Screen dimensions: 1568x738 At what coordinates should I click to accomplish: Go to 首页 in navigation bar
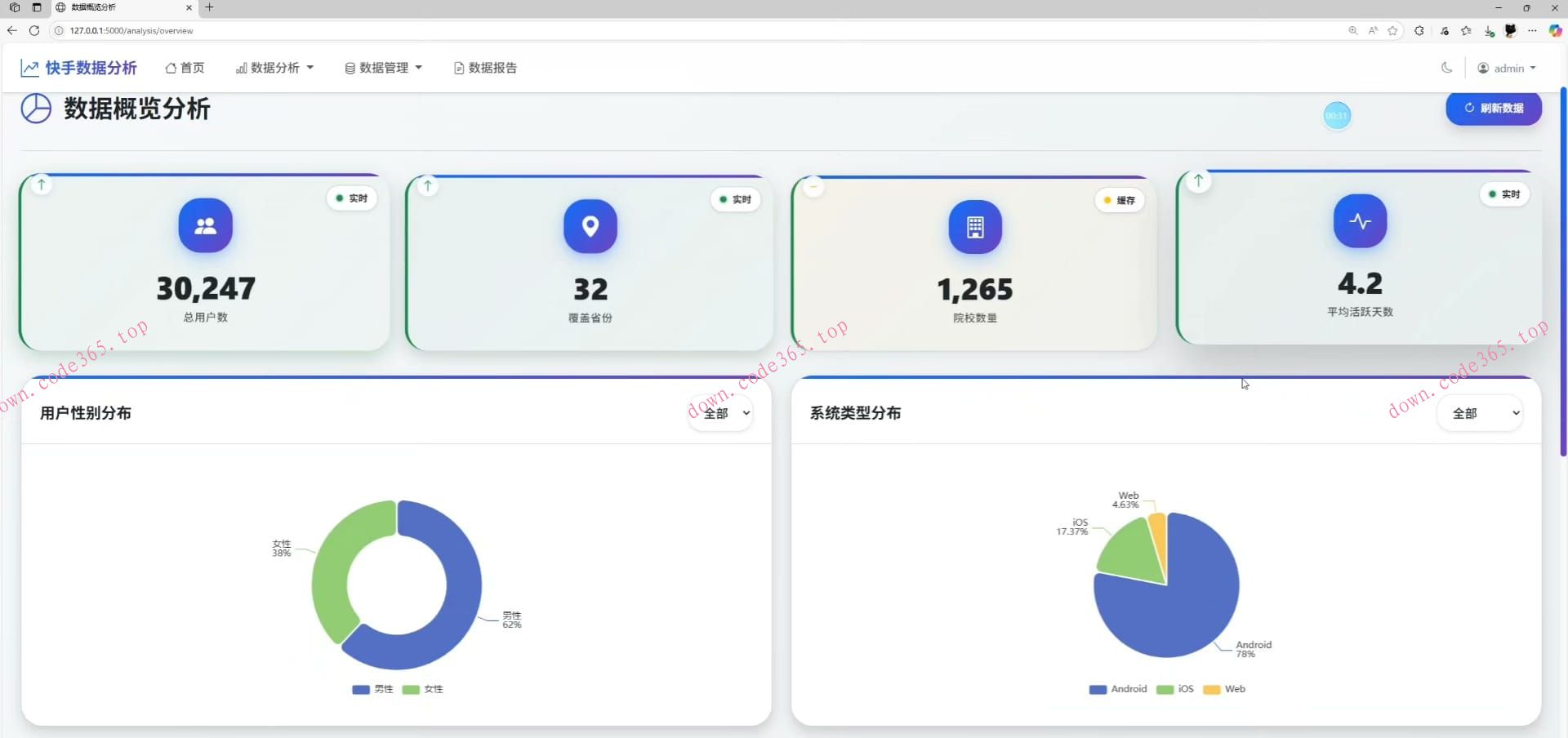[185, 68]
